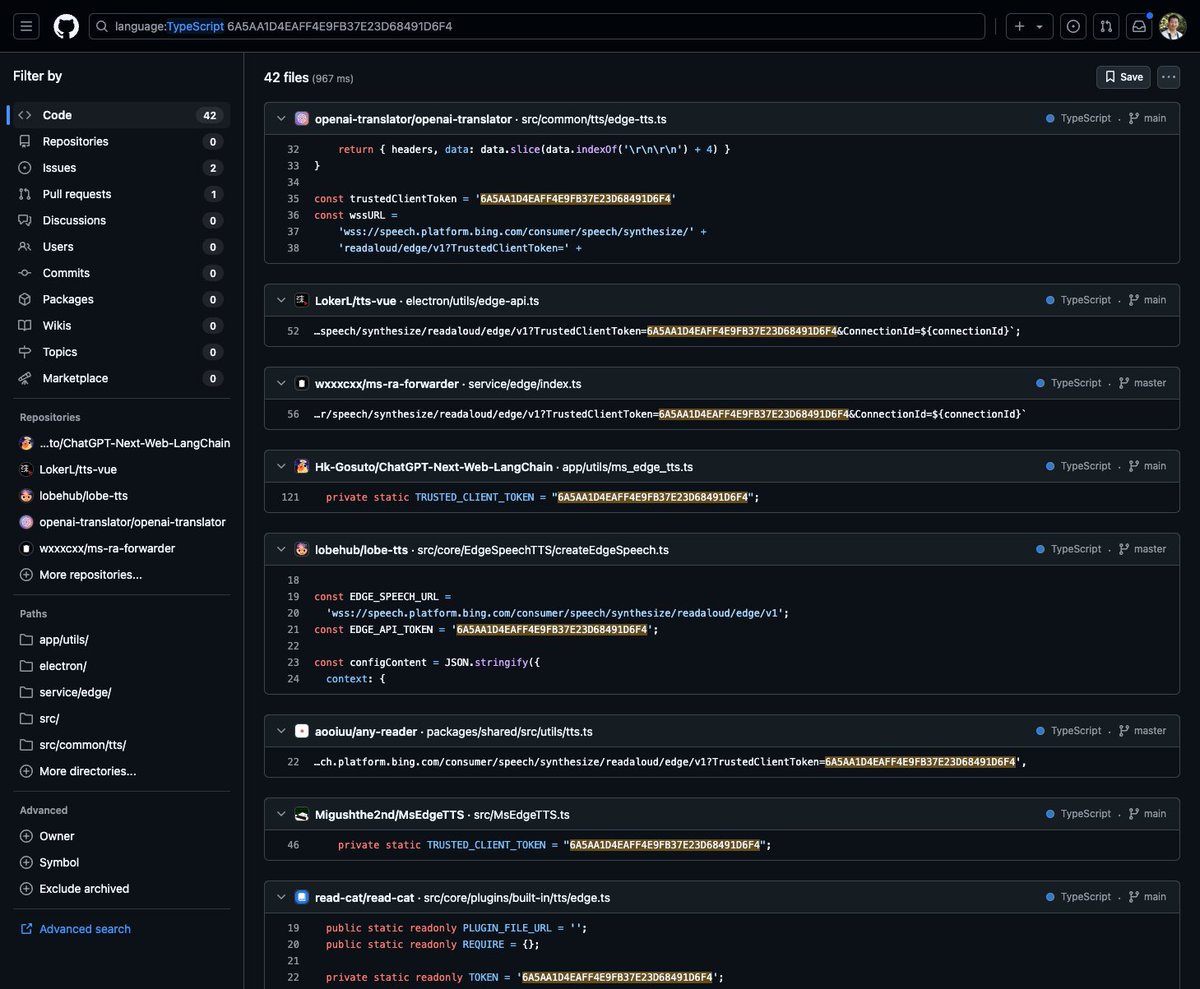Collapse the Migushthe2nd/MsEdgeTTS result
This screenshot has height=989, width=1200.
281,814
